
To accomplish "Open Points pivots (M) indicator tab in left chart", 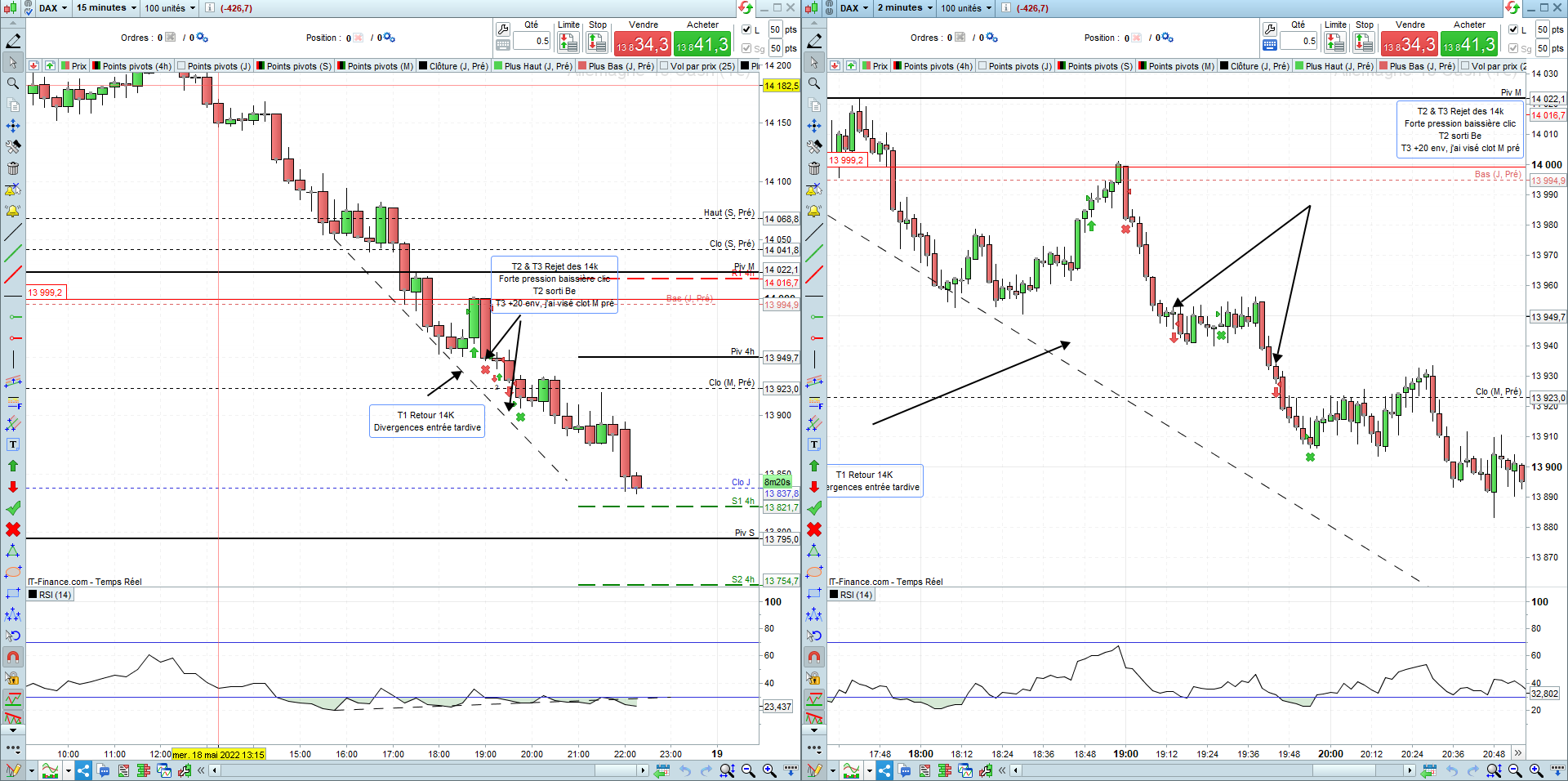I will [375, 66].
